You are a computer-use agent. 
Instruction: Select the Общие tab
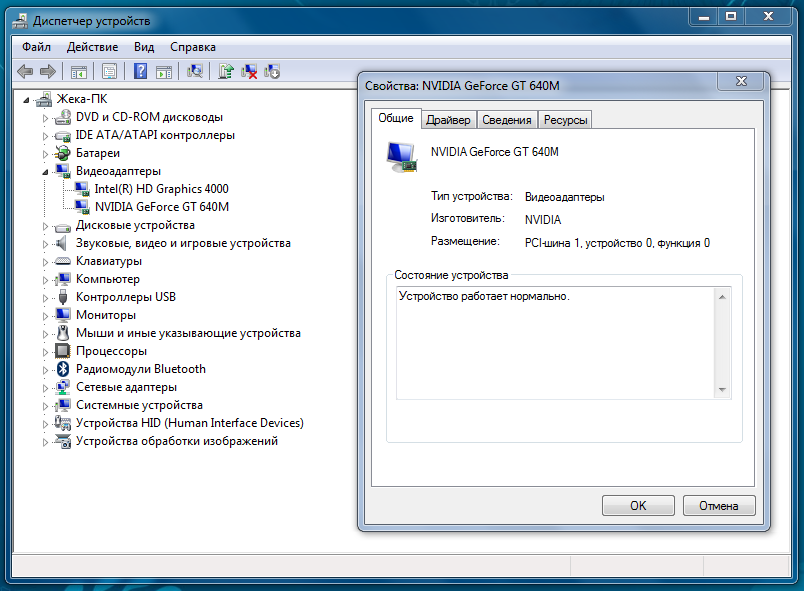[x=396, y=118]
